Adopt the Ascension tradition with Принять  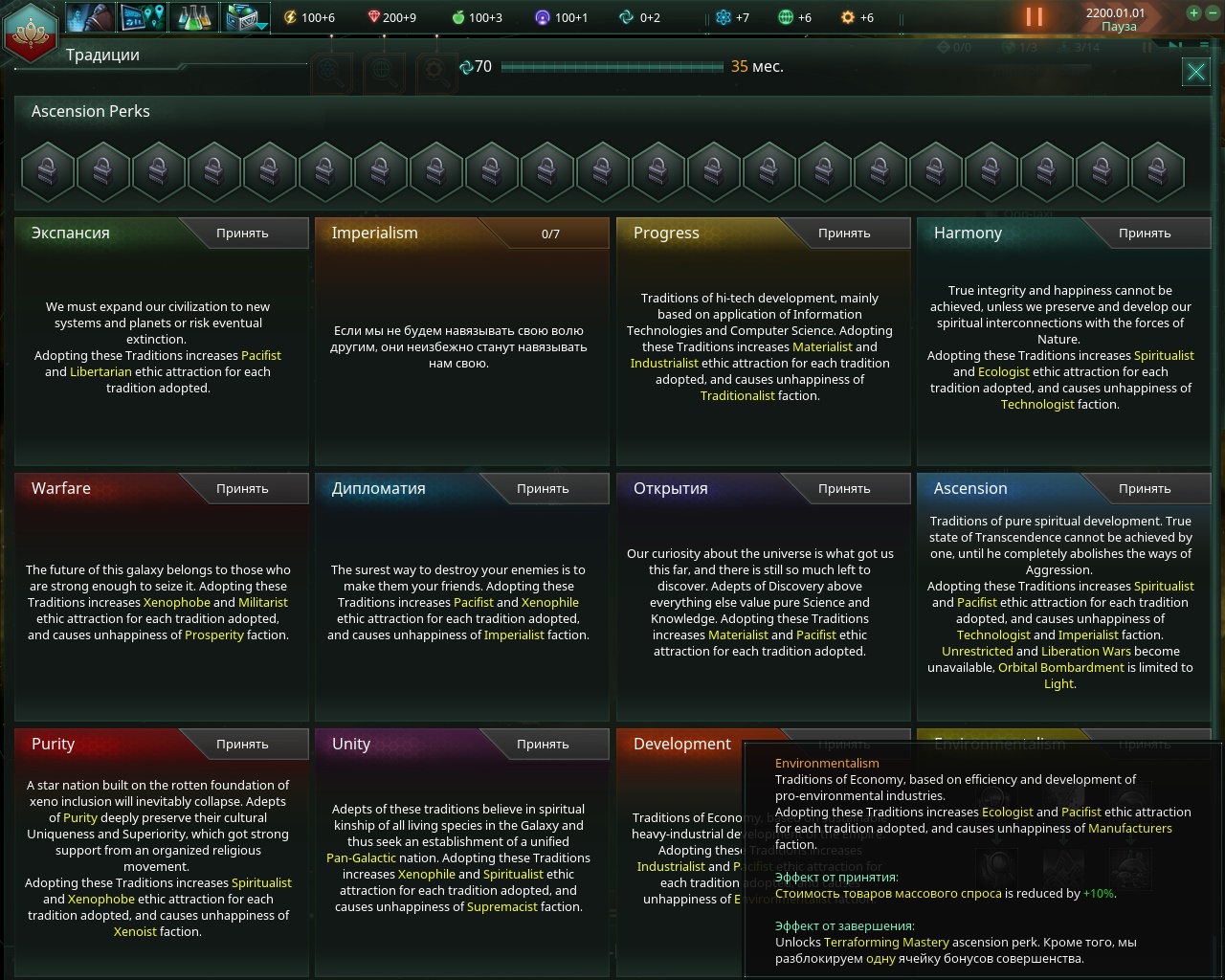pyautogui.click(x=1145, y=488)
